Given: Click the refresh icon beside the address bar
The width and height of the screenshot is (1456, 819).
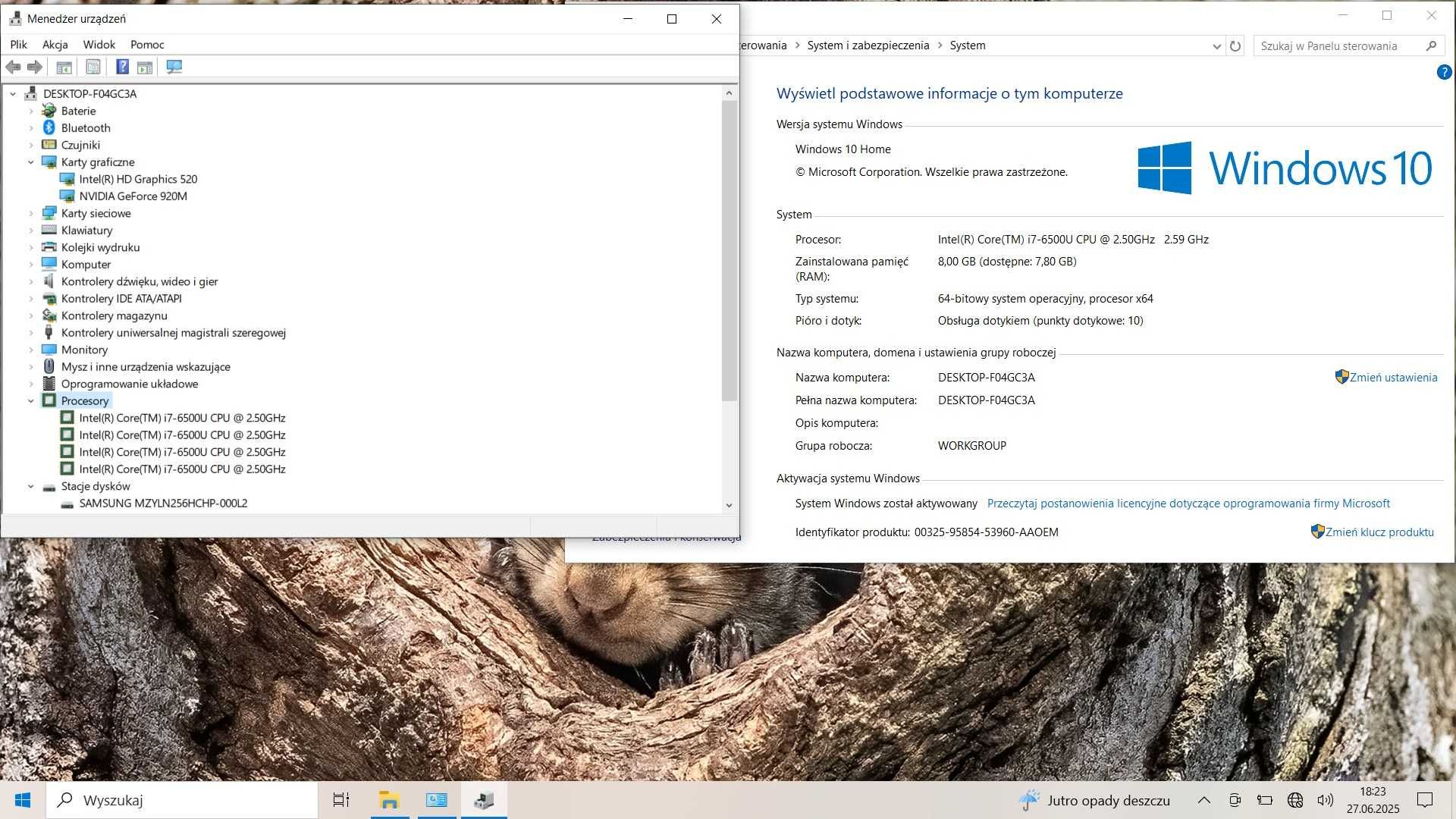Looking at the screenshot, I should (x=1235, y=46).
